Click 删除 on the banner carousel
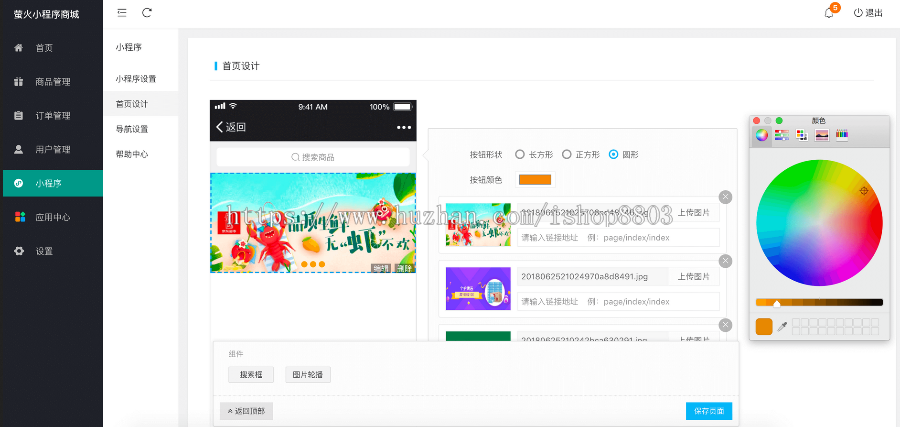 (404, 268)
